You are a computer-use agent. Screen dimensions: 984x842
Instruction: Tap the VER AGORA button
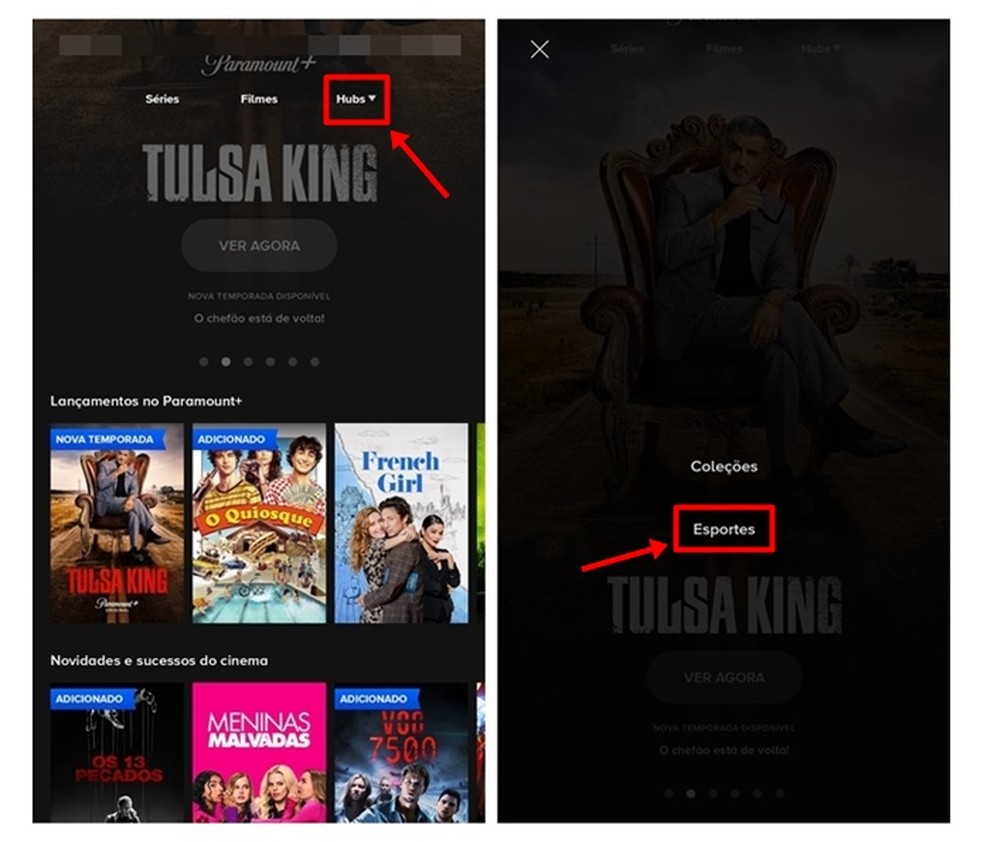259,245
